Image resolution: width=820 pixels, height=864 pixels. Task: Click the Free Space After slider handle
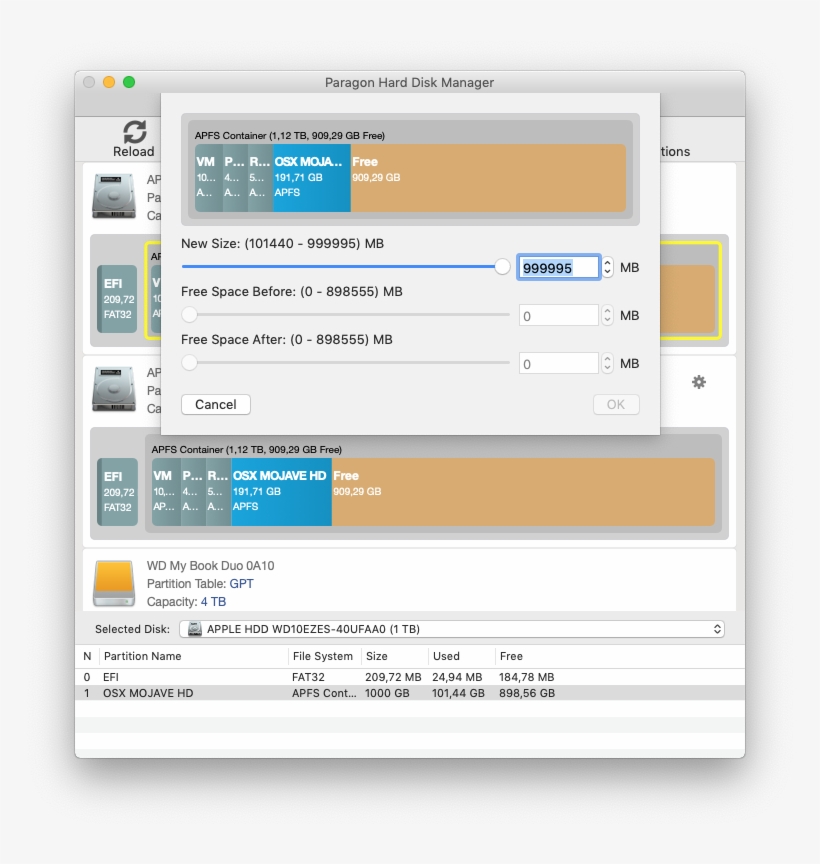[x=190, y=363]
